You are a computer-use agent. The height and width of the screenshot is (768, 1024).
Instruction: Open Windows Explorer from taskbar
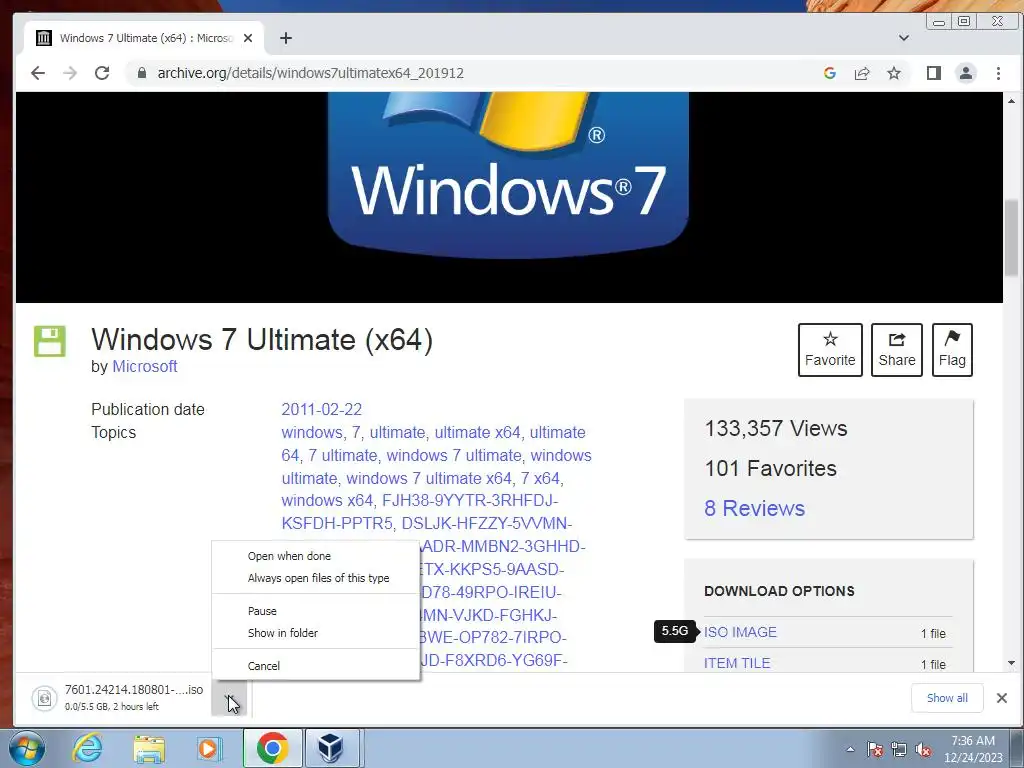[x=149, y=748]
